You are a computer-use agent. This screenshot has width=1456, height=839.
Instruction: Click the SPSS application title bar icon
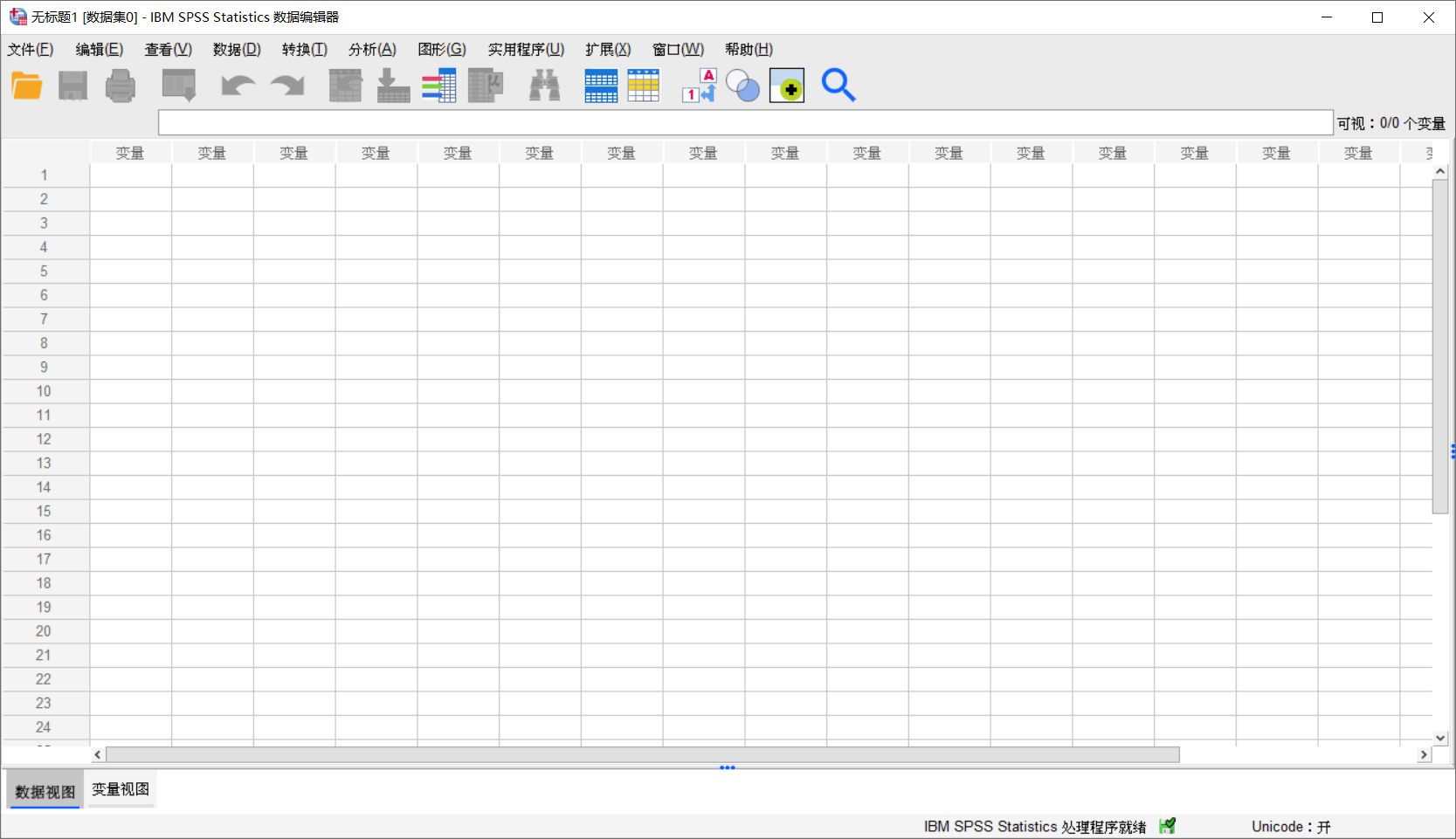(x=17, y=17)
